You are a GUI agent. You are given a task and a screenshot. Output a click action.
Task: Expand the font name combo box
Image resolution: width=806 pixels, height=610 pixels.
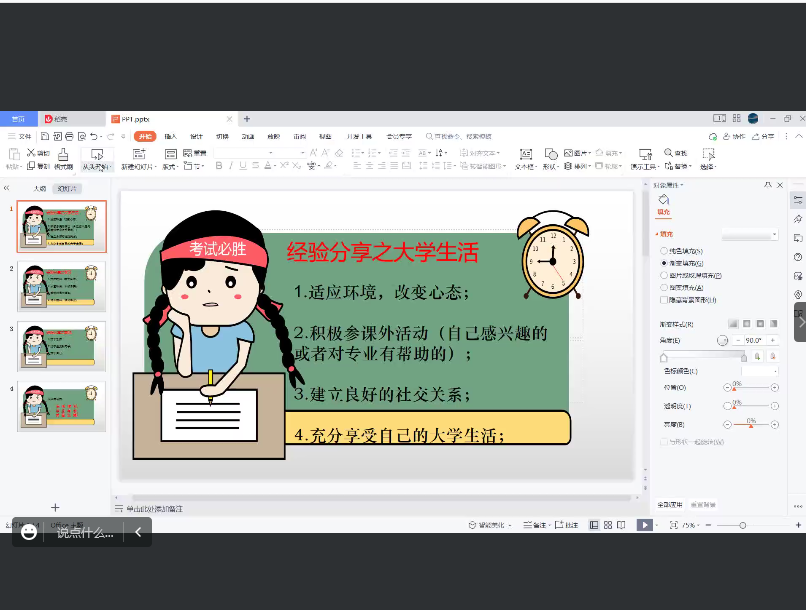point(303,153)
